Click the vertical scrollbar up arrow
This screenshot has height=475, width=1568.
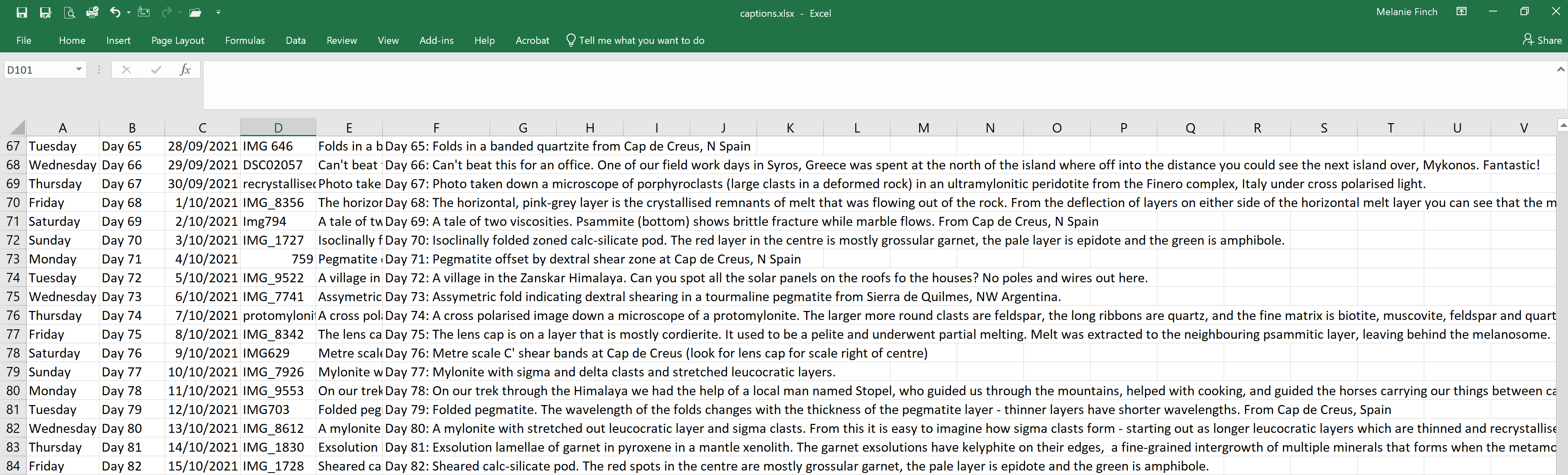[x=1563, y=125]
